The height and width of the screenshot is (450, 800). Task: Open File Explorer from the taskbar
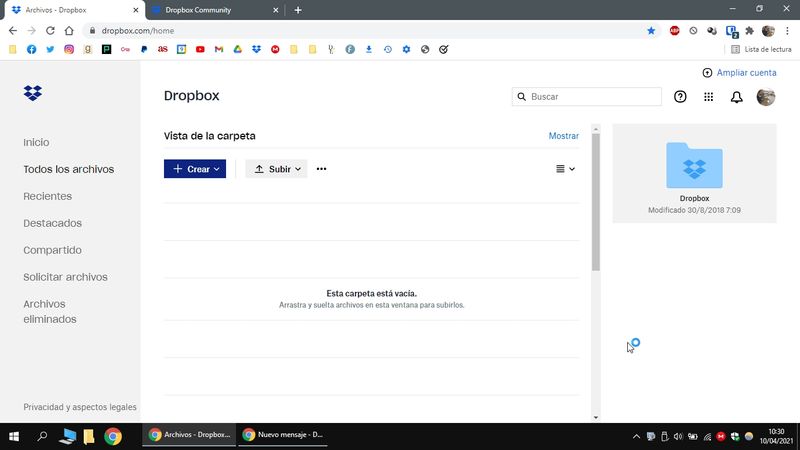pyautogui.click(x=89, y=436)
